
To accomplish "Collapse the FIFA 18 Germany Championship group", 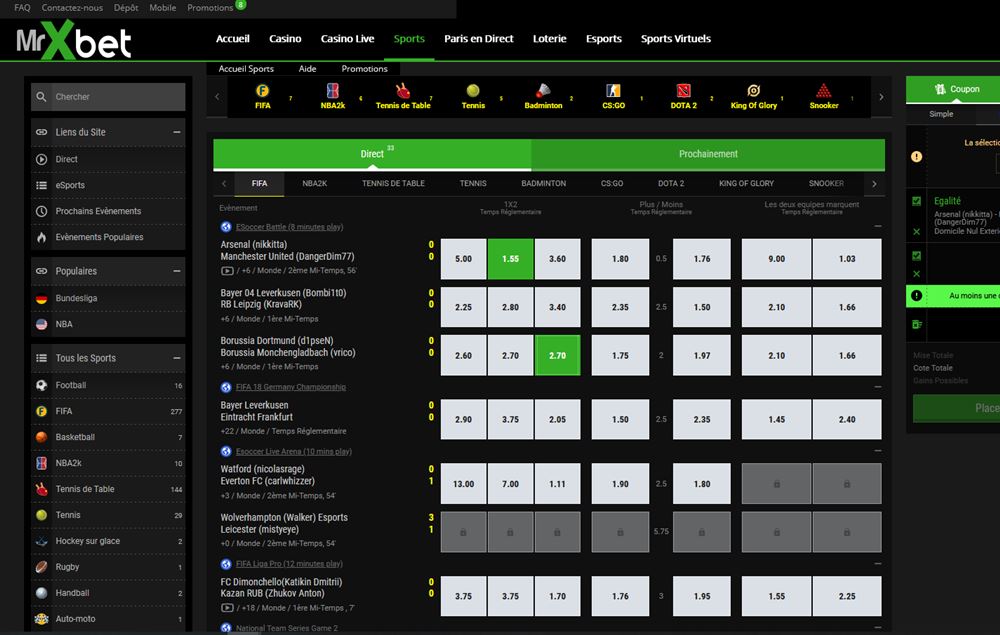I will click(878, 387).
